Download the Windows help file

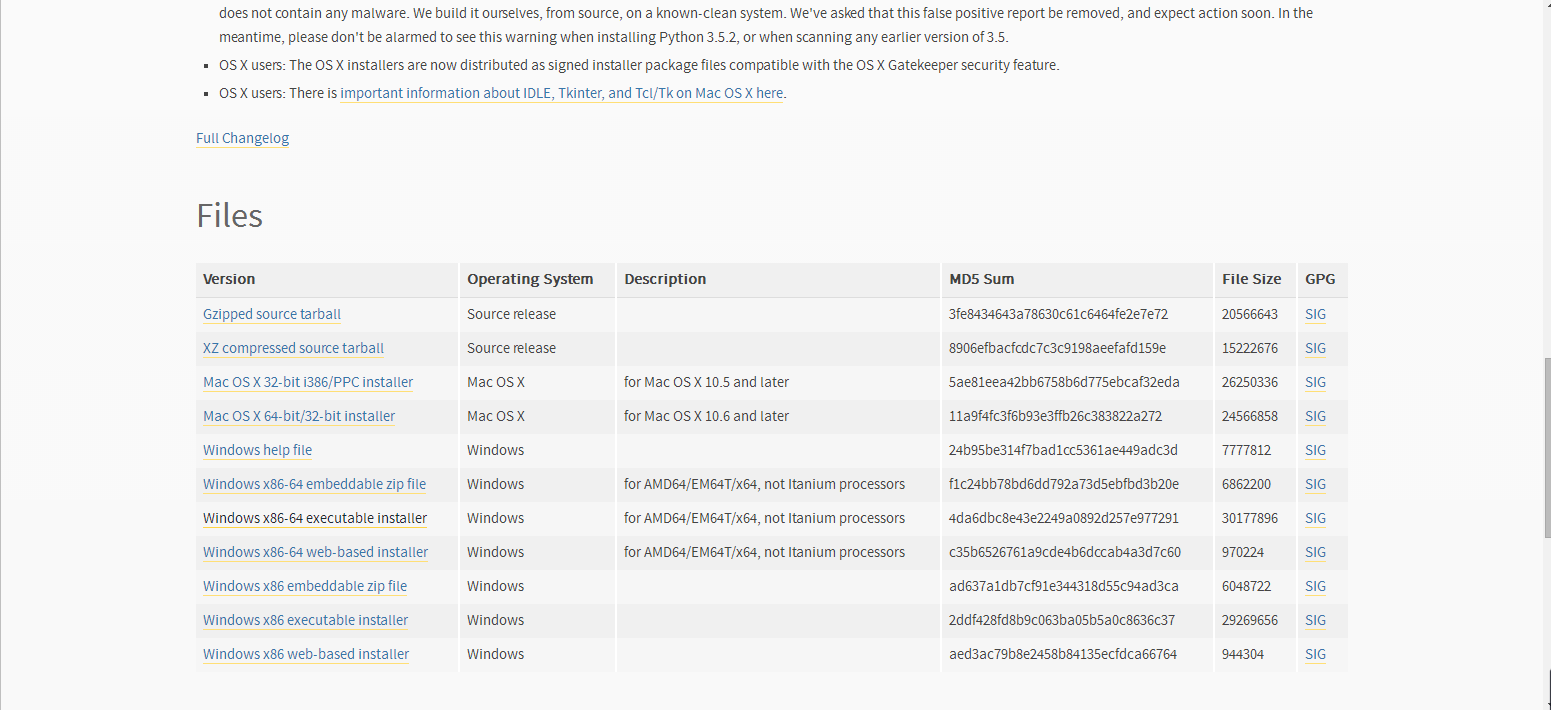[257, 450]
